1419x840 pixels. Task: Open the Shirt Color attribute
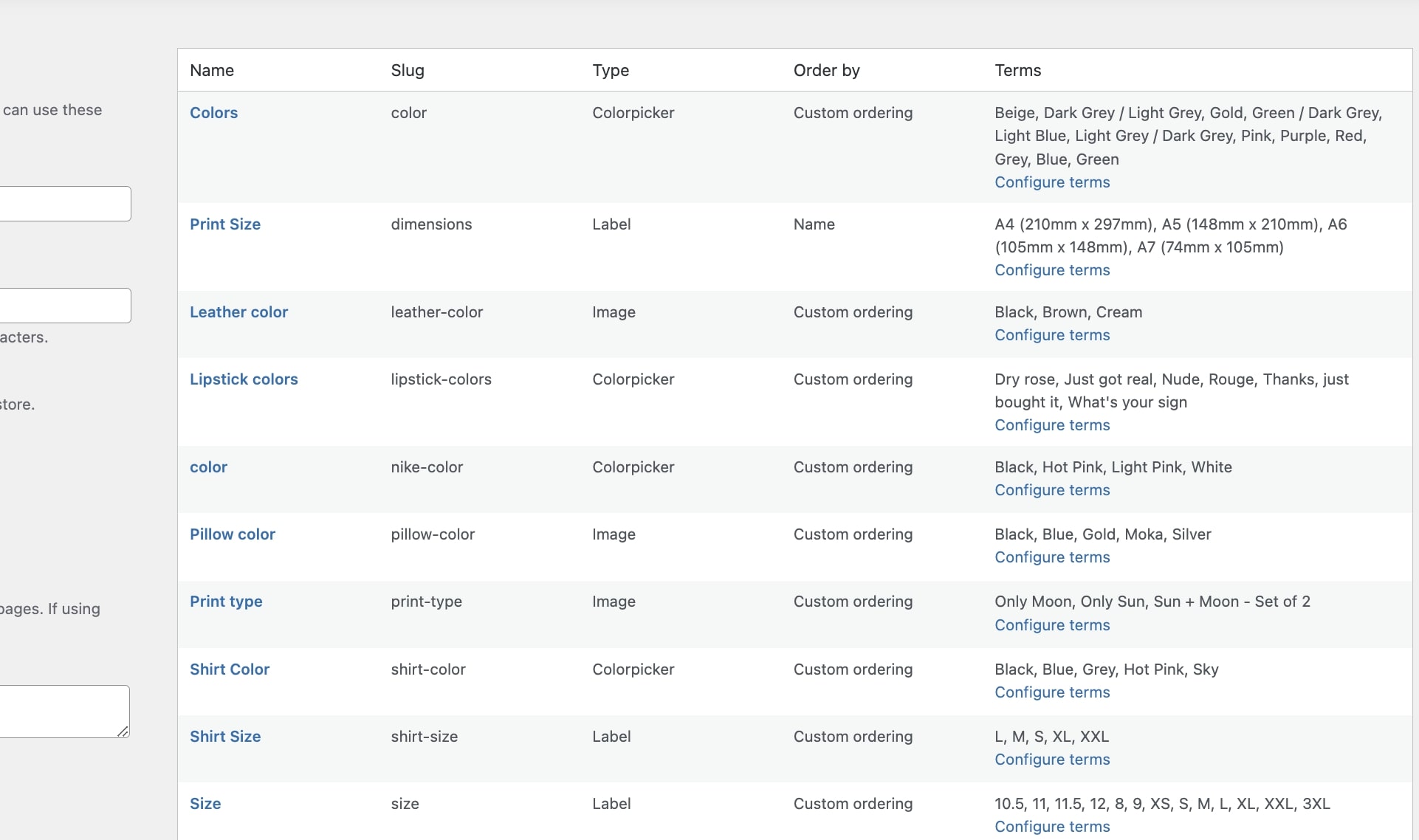click(230, 669)
